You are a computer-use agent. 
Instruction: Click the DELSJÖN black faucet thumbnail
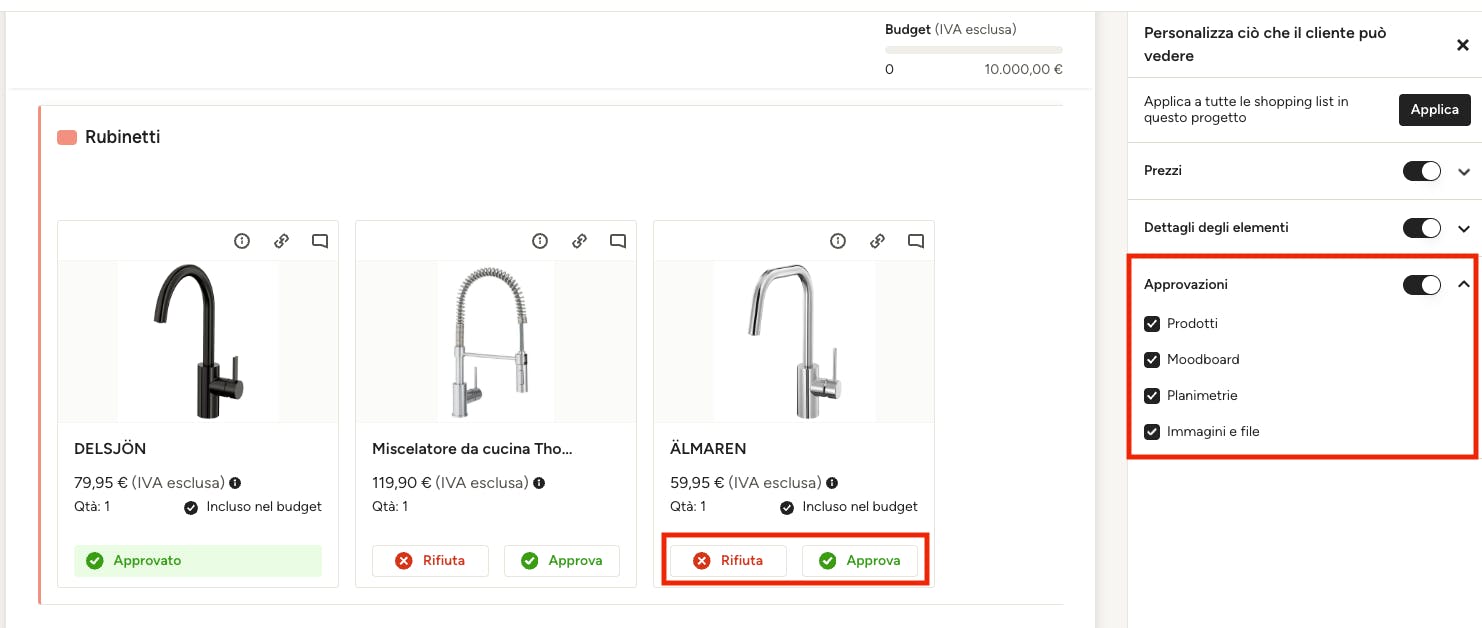click(198, 341)
